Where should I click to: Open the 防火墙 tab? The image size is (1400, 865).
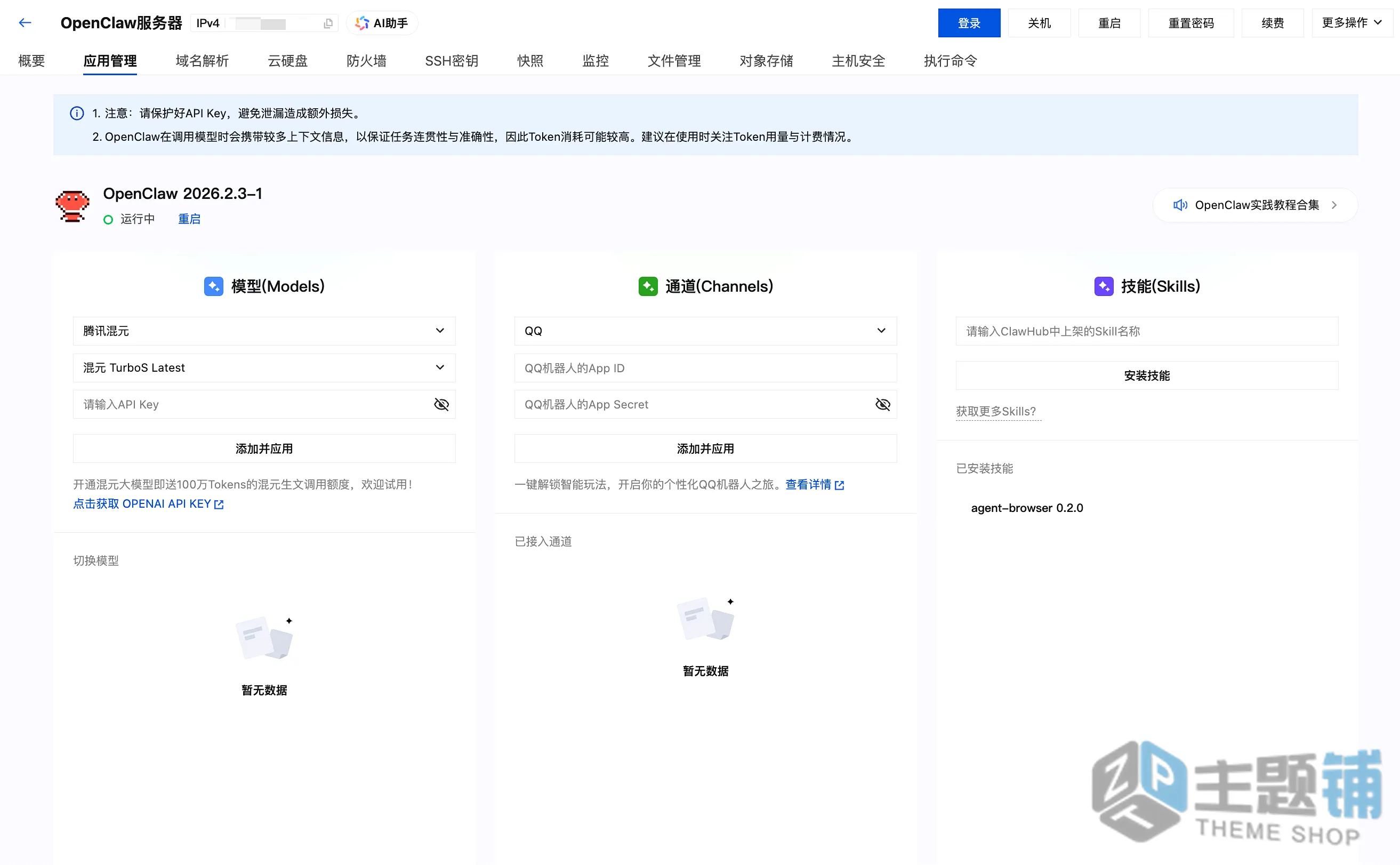point(366,61)
